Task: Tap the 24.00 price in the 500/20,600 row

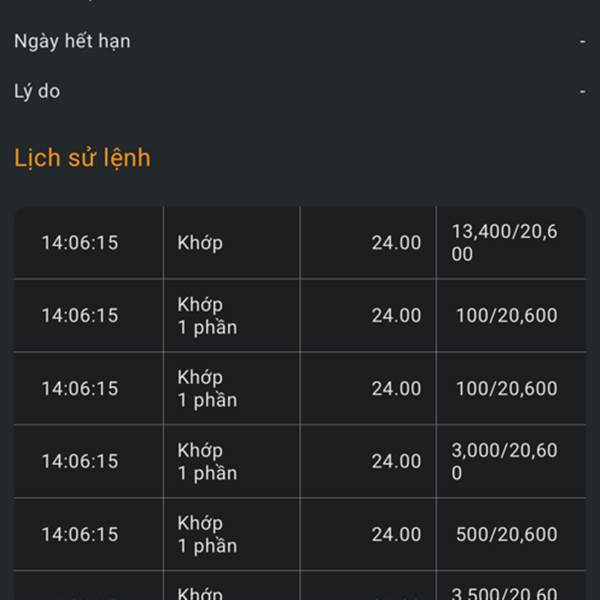Action: pyautogui.click(x=396, y=534)
